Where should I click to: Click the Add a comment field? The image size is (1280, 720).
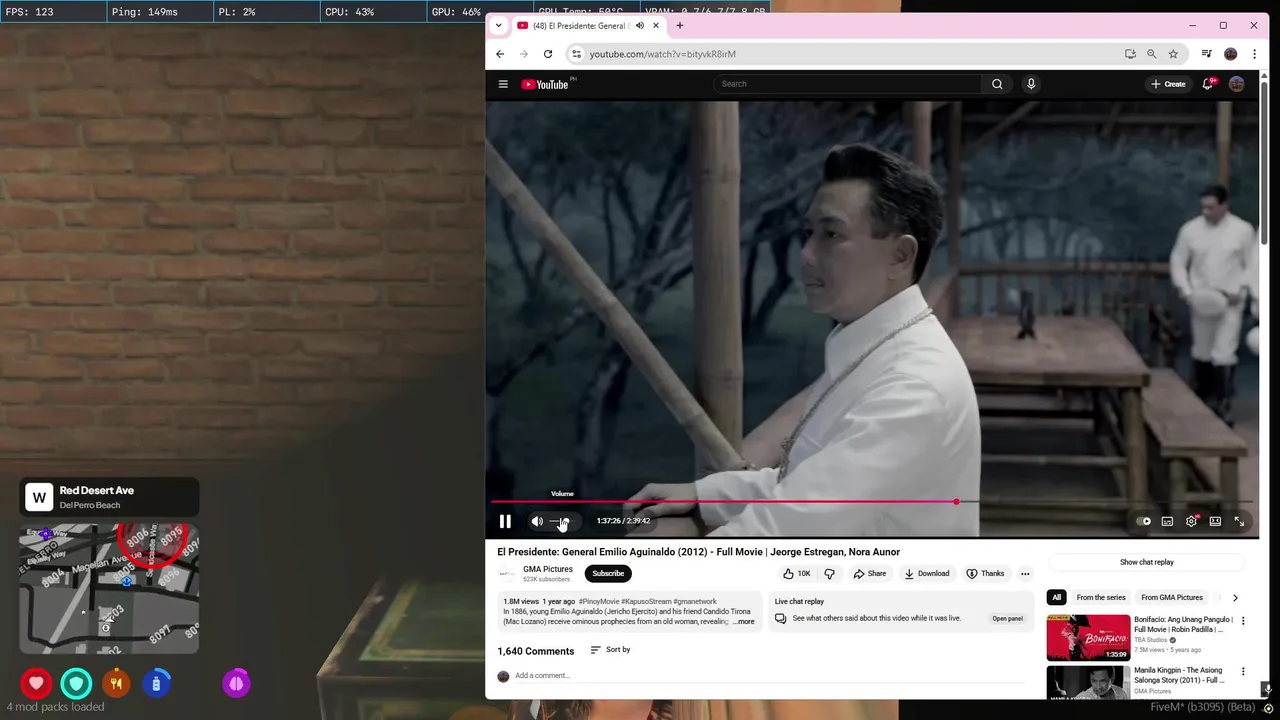point(770,676)
